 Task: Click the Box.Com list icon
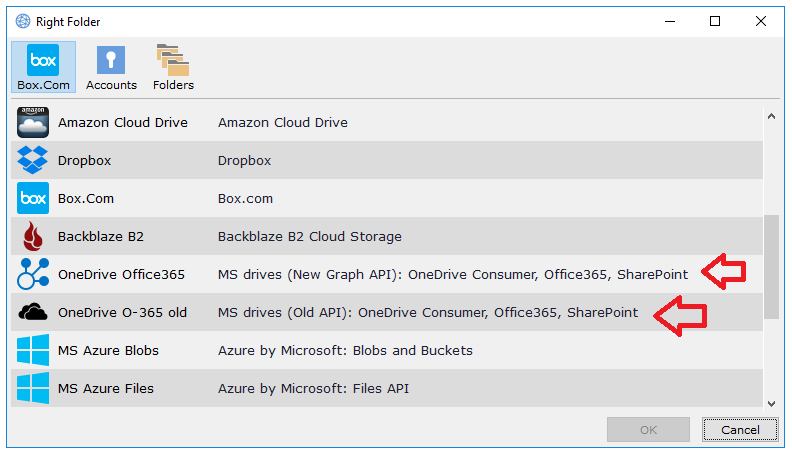[33, 199]
